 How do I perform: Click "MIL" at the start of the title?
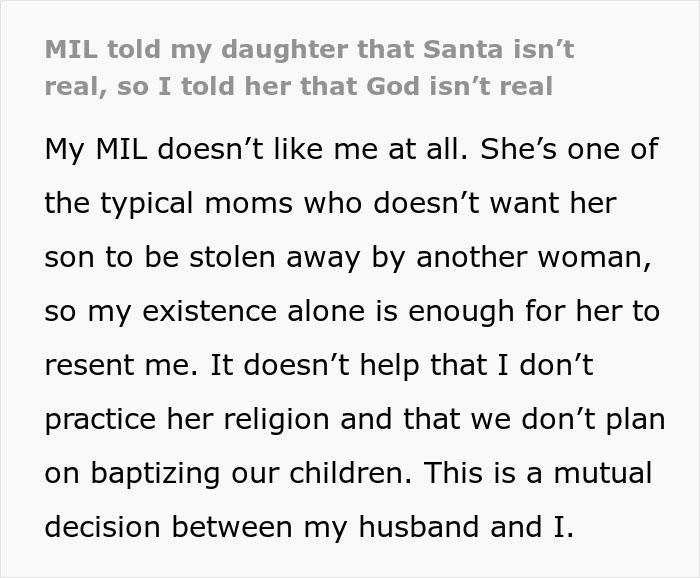pos(70,50)
